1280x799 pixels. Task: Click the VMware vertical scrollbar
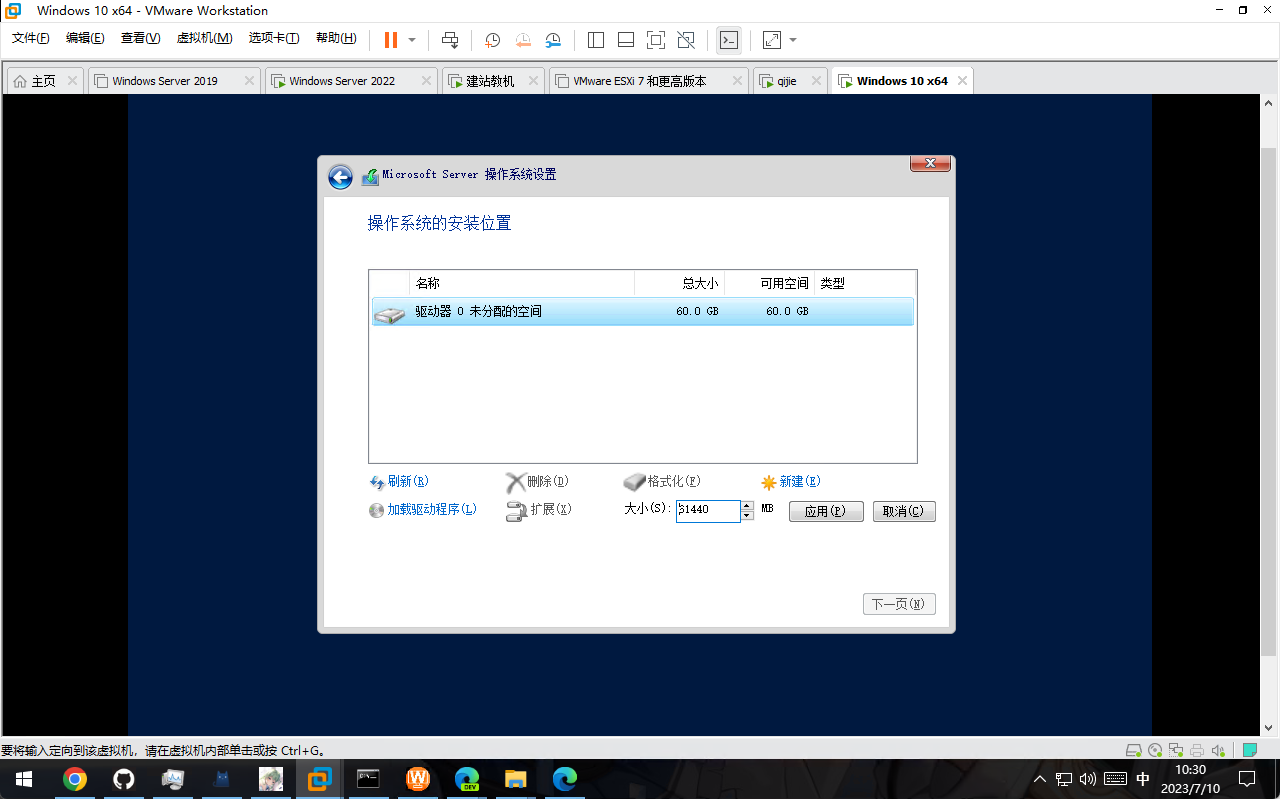(1268, 402)
